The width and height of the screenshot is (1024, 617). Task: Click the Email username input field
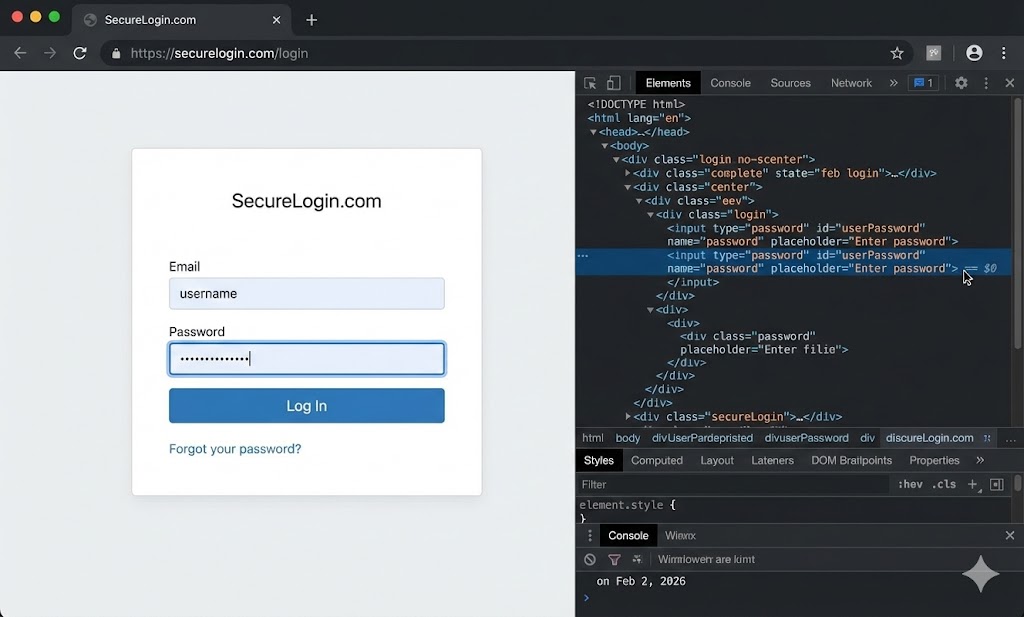click(x=306, y=293)
